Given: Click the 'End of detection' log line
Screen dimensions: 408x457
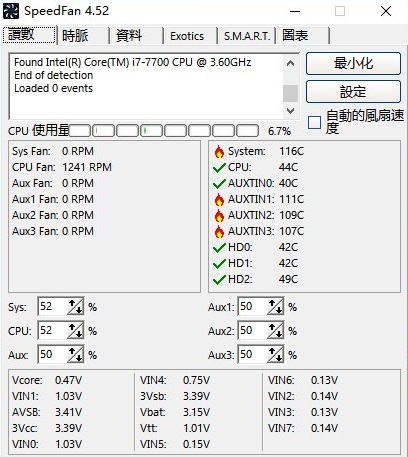Looking at the screenshot, I should pyautogui.click(x=53, y=75).
